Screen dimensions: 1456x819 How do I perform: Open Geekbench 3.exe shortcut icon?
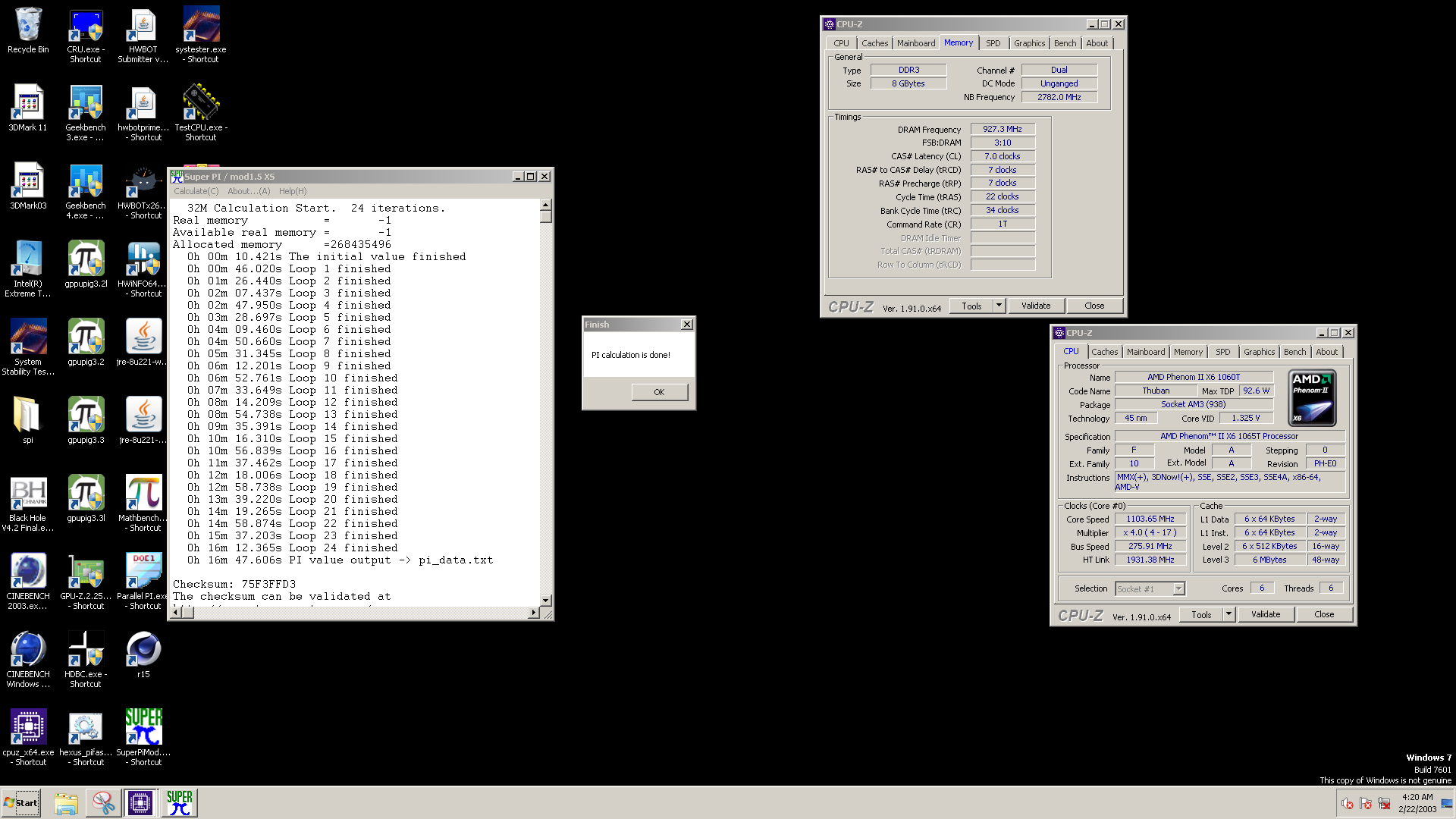point(86,113)
